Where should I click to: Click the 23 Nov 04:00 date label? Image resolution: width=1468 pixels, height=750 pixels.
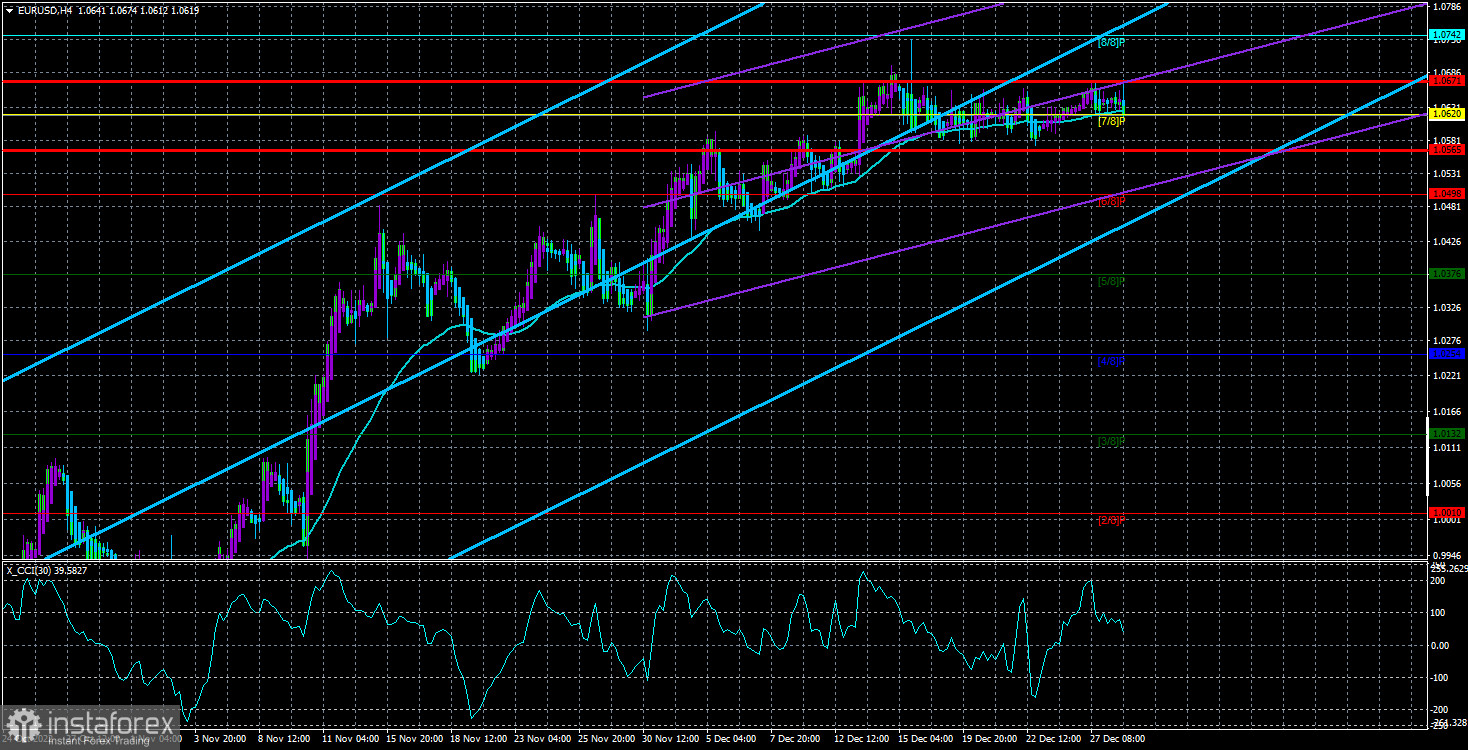tap(541, 739)
